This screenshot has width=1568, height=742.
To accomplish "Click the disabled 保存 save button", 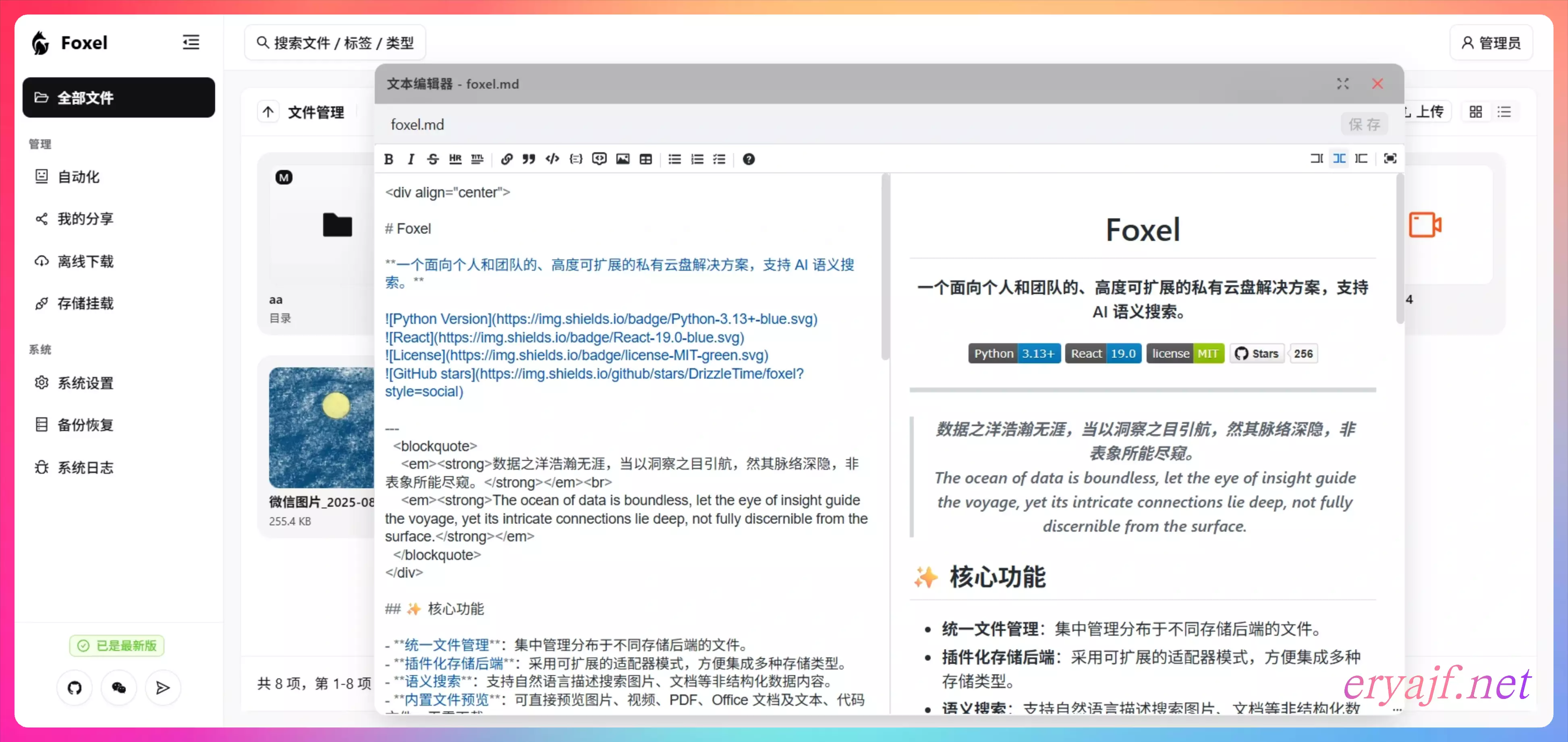I will (1364, 124).
